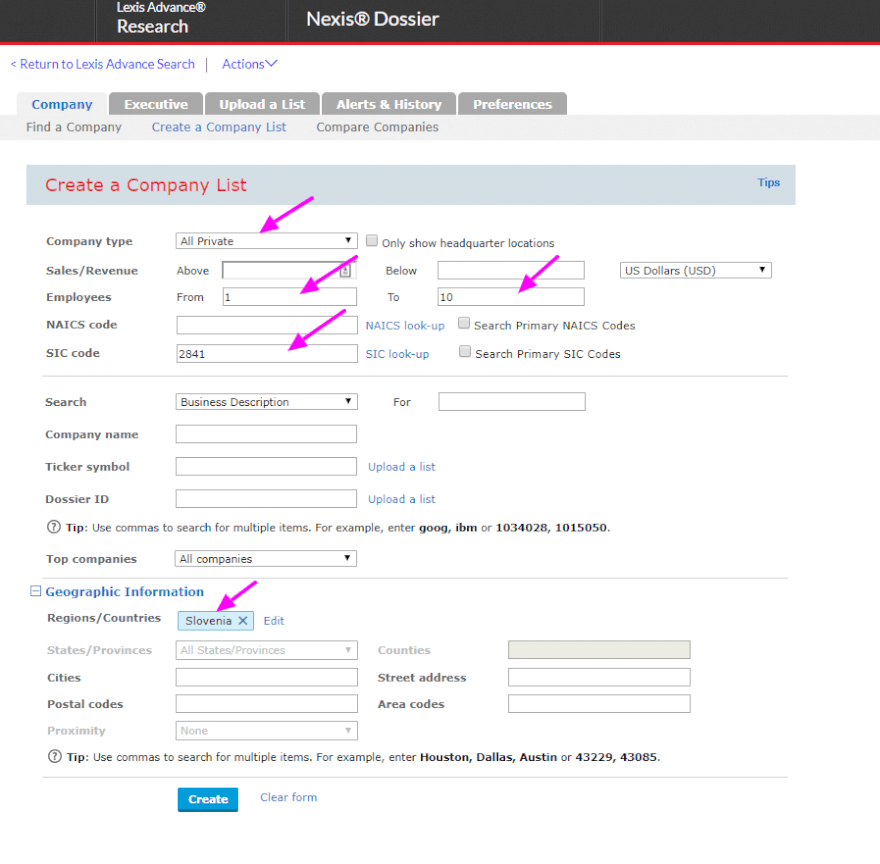Click the question mark tip icon near Dossier ID

(53, 527)
